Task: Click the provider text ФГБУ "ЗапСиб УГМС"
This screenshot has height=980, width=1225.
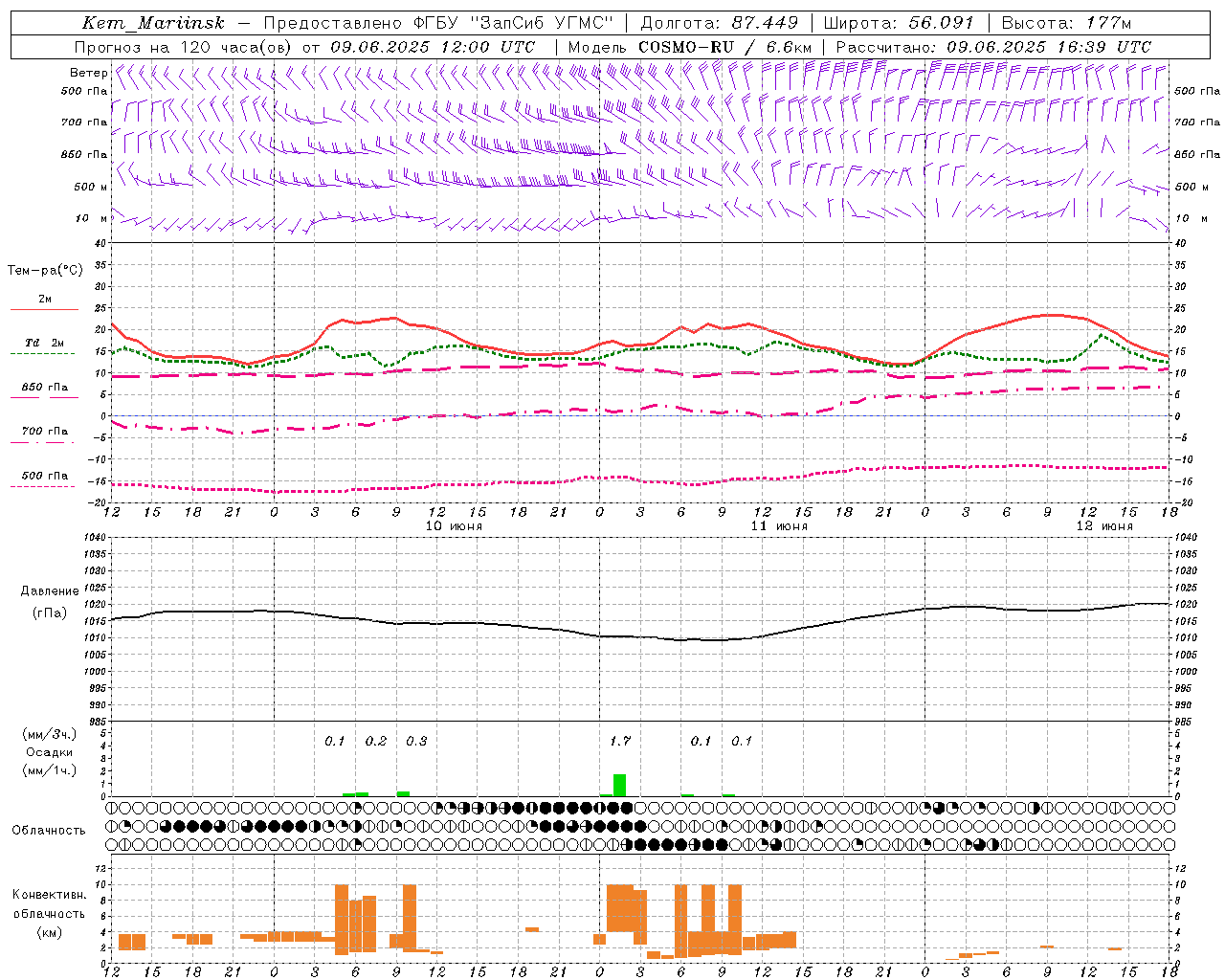Action: coord(514,23)
